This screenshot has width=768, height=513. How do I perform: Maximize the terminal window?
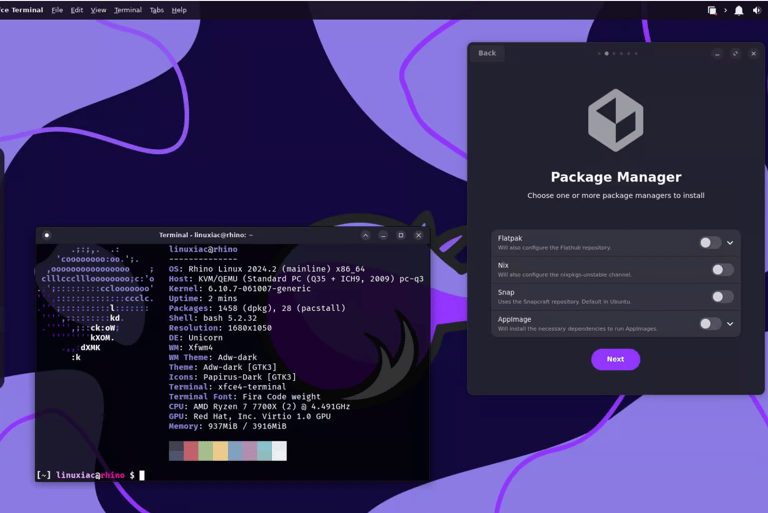point(401,235)
